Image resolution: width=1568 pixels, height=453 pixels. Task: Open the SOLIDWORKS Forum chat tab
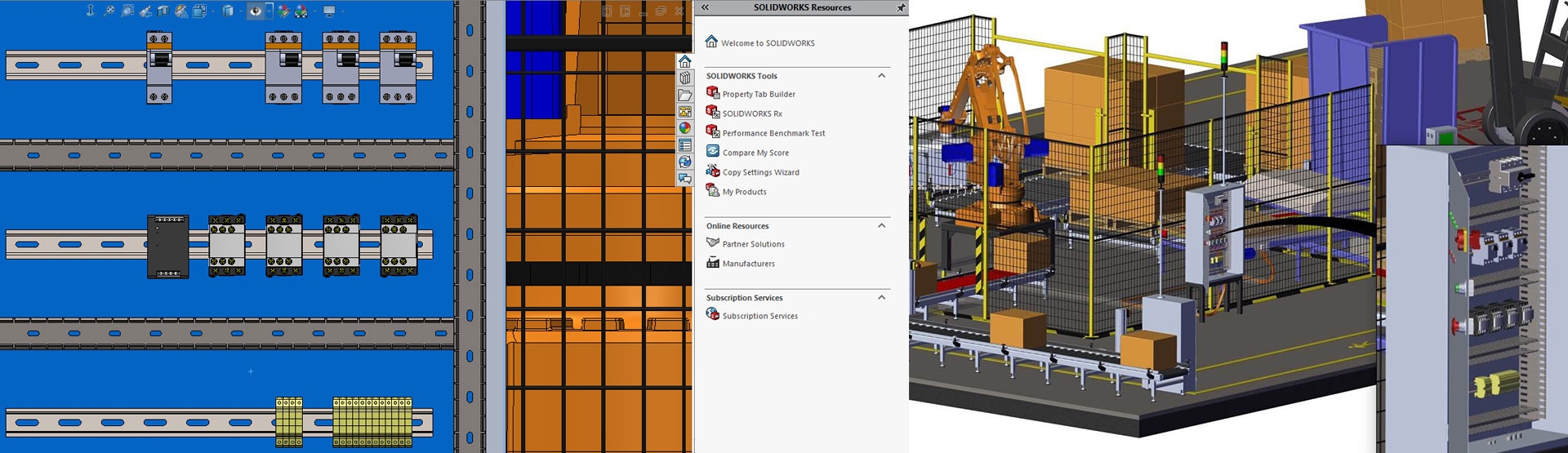coord(684,178)
